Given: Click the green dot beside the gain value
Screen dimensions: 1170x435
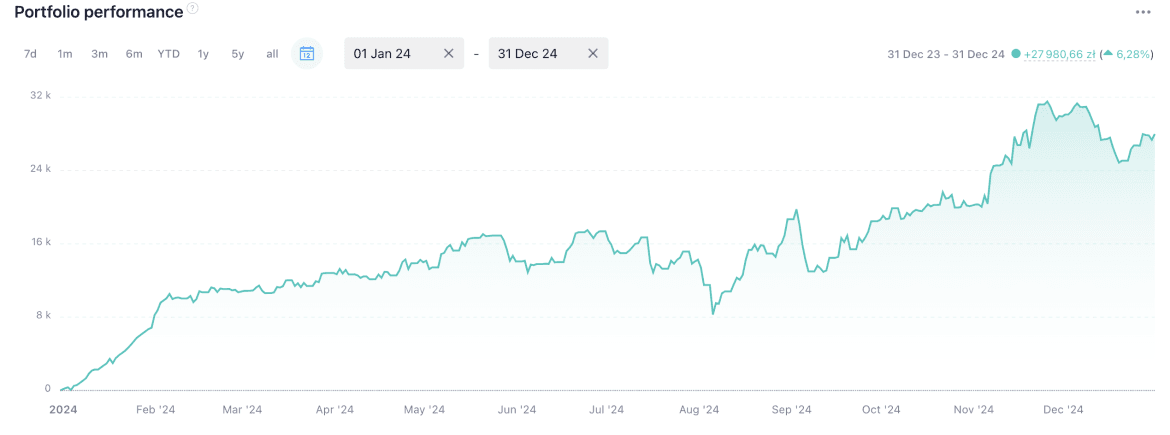Looking at the screenshot, I should click(x=1016, y=54).
